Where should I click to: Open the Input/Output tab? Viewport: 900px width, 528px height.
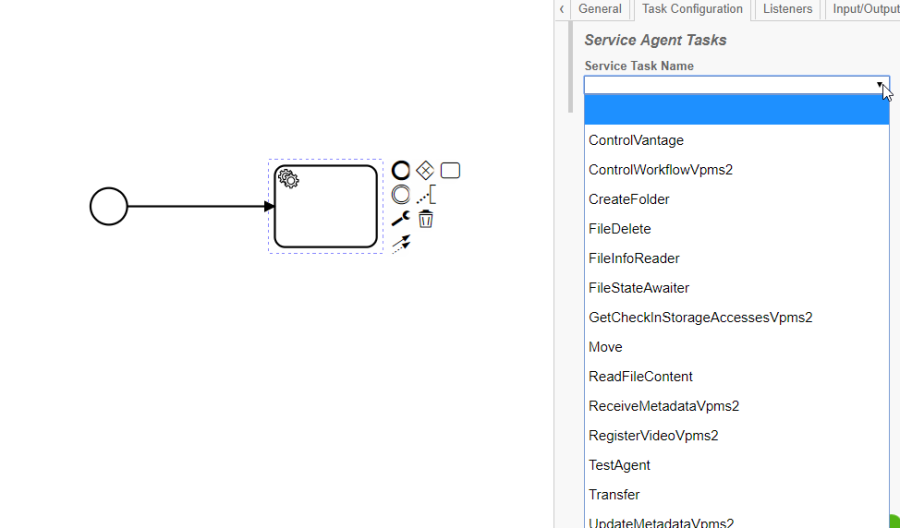point(865,9)
